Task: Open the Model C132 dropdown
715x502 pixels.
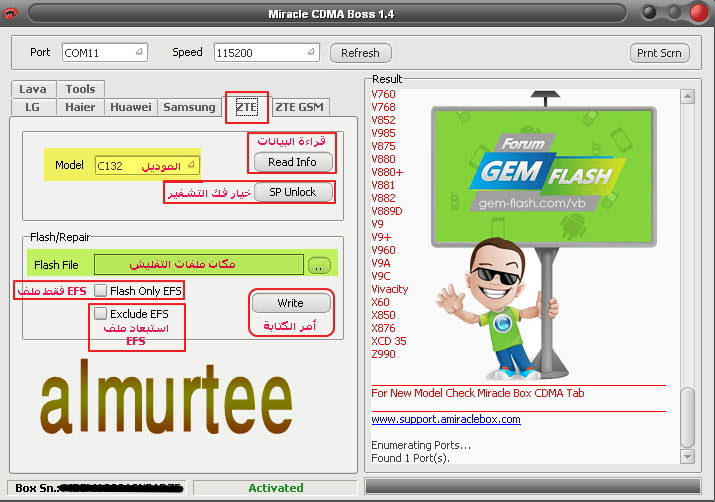Action: (x=147, y=166)
